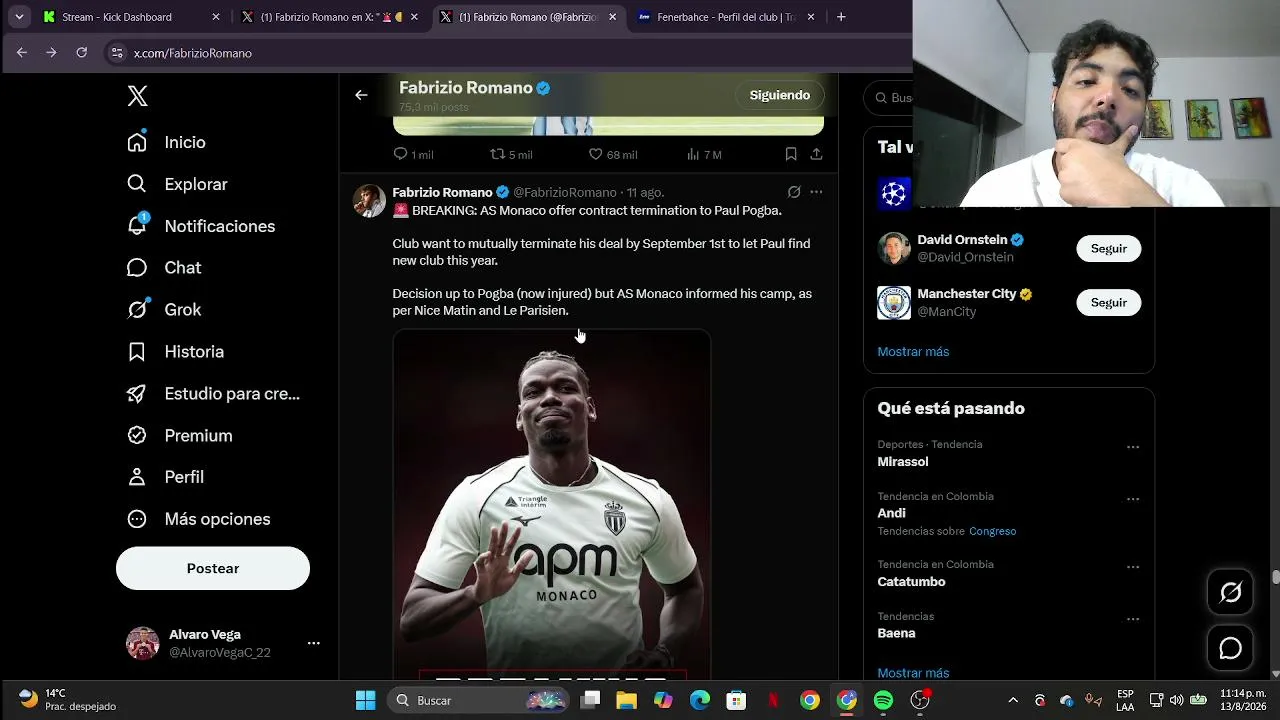Bookmark the post above the Pogba tweet
Screen dimensions: 1280x720
[x=791, y=154]
